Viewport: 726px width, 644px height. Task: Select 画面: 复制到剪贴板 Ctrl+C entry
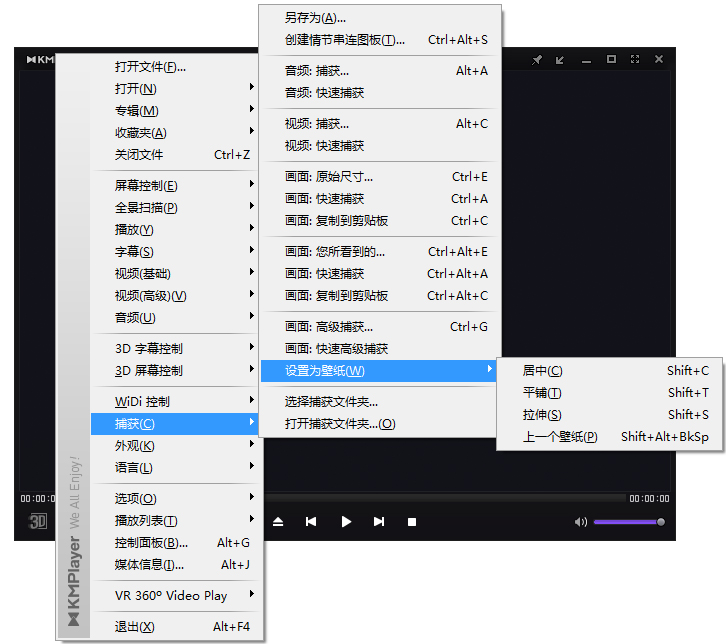pyautogui.click(x=380, y=221)
